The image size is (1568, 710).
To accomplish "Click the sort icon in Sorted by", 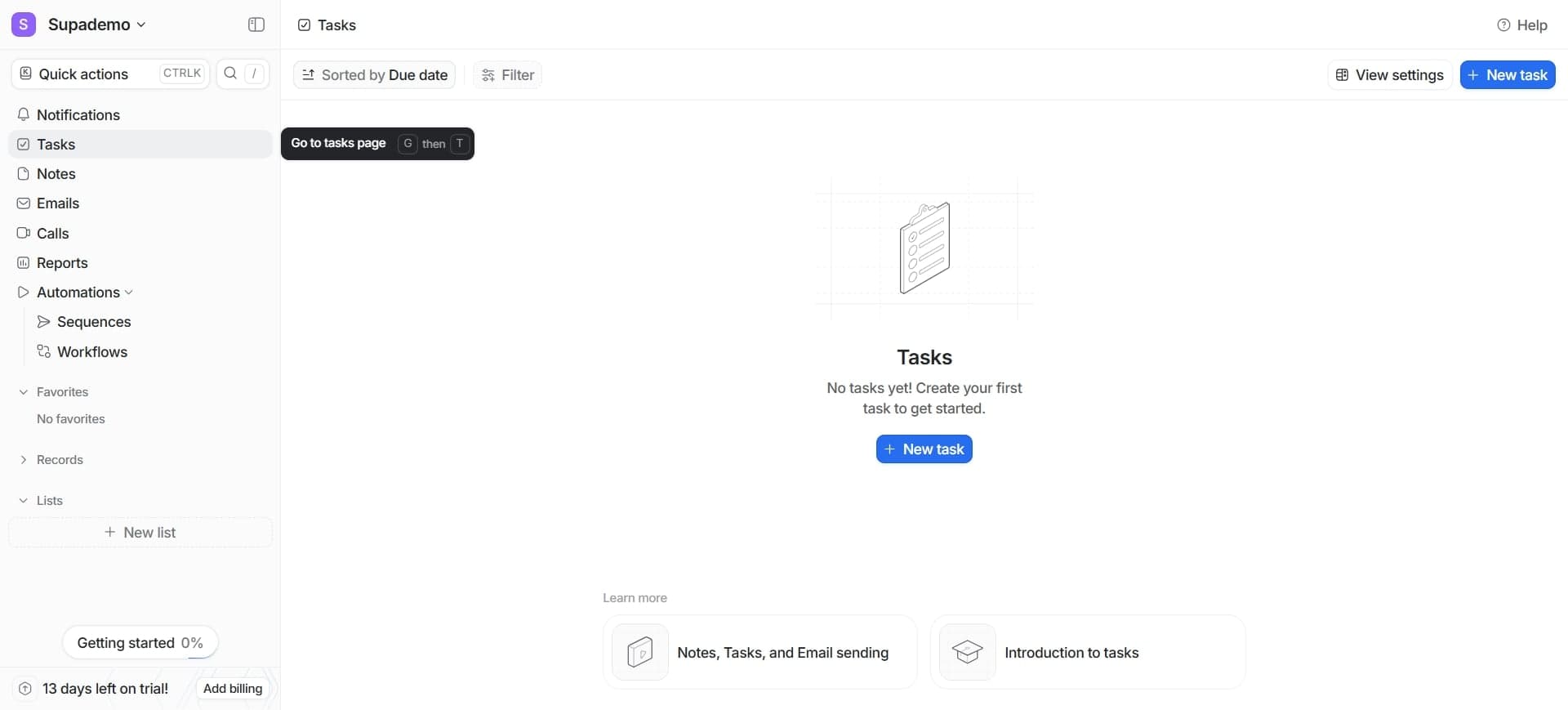I will click(308, 75).
